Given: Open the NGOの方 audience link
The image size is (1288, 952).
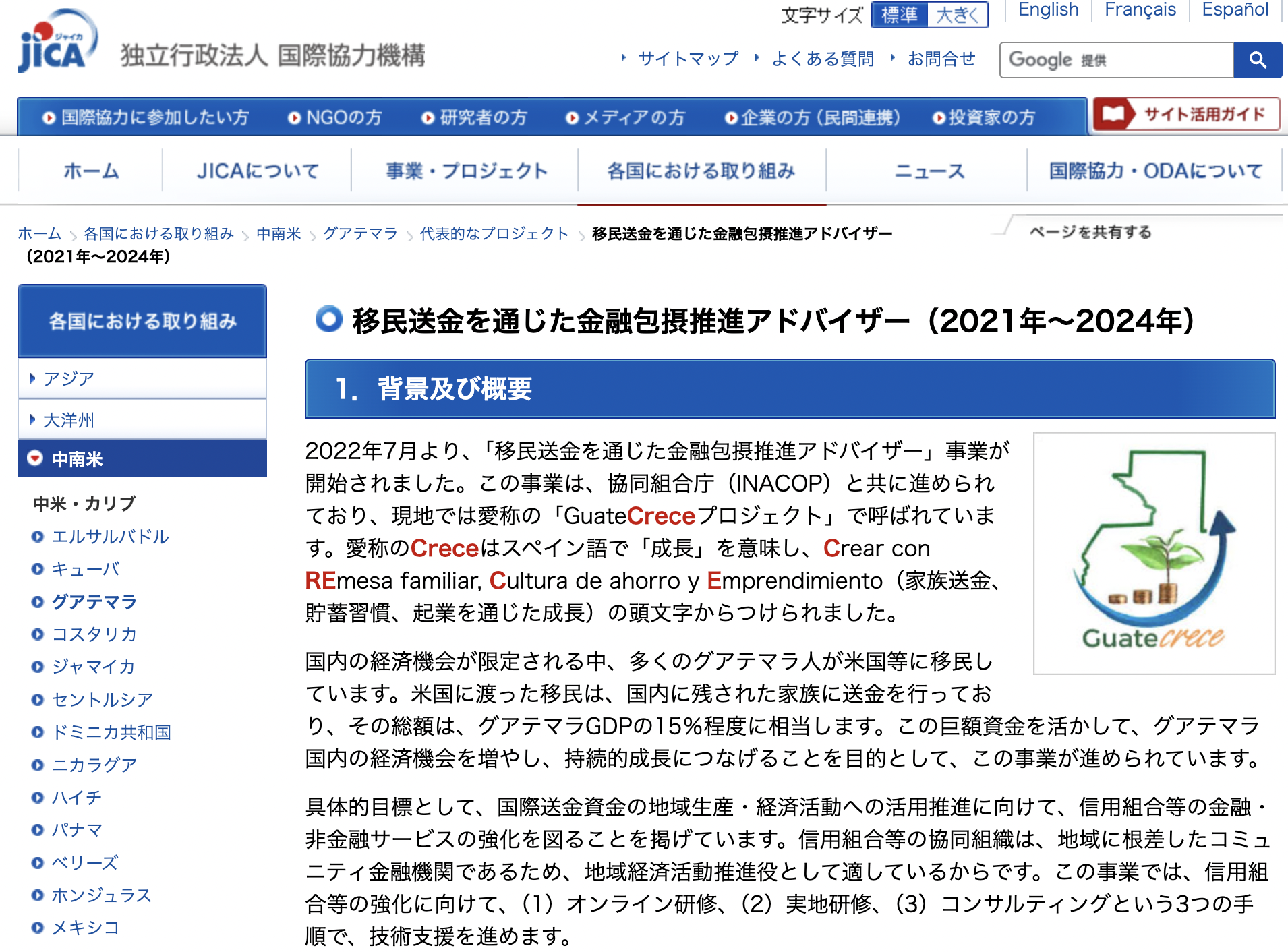Looking at the screenshot, I should [335, 117].
